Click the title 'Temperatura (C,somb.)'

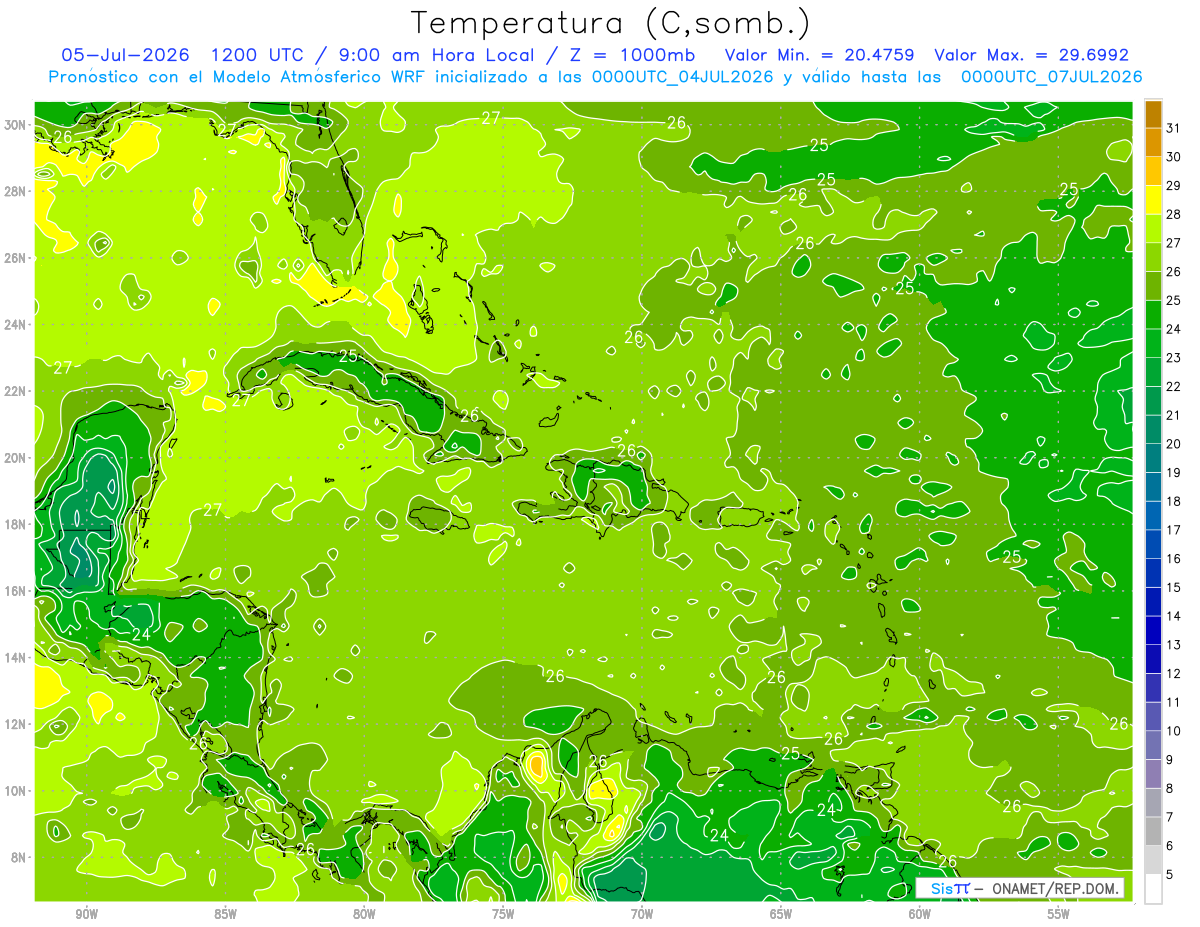611,24
